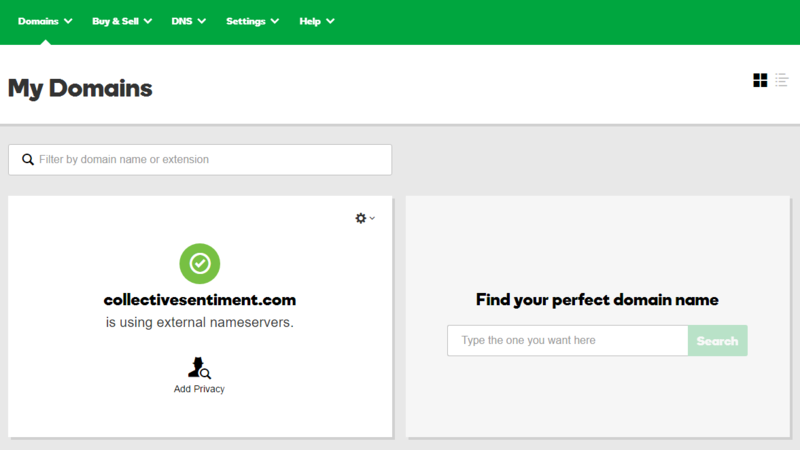
Task: Focus the 'Type the one you want' field
Action: (567, 341)
